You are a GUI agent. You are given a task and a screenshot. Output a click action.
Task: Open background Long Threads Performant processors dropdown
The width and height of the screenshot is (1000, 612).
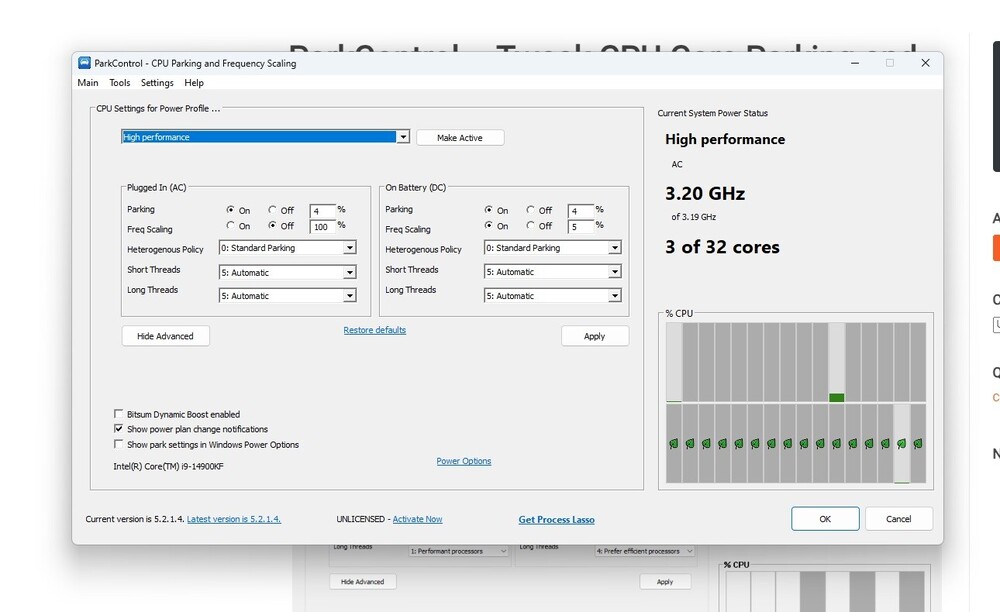click(x=458, y=551)
